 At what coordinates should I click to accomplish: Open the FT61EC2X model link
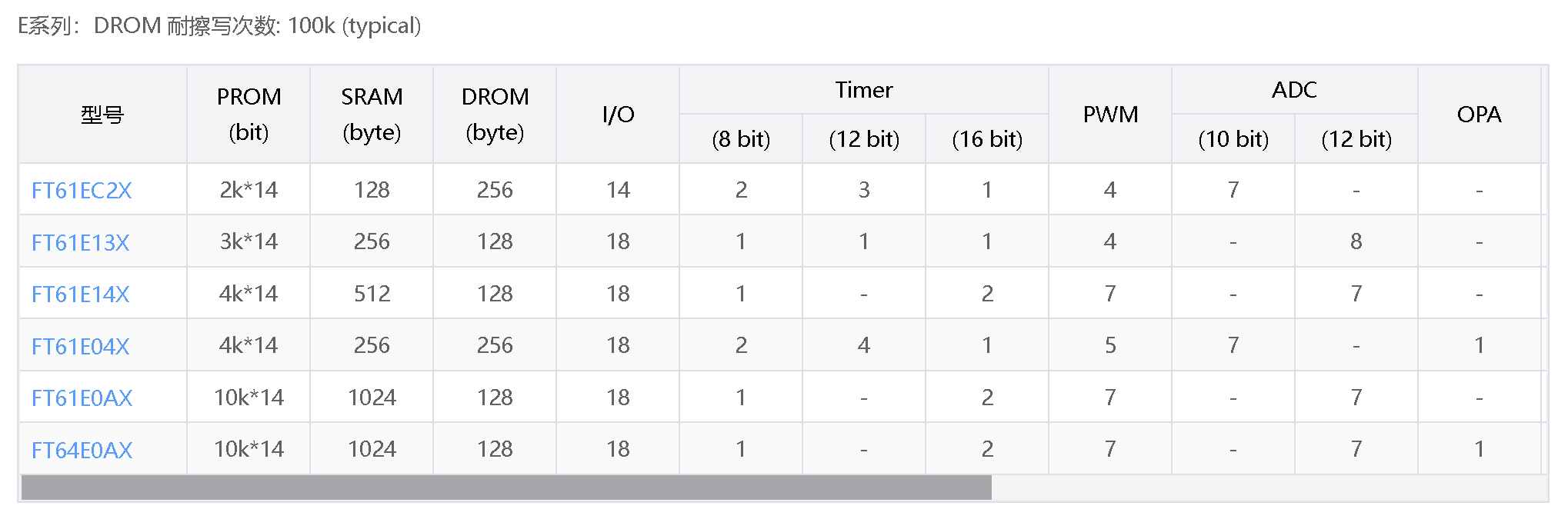click(x=82, y=190)
